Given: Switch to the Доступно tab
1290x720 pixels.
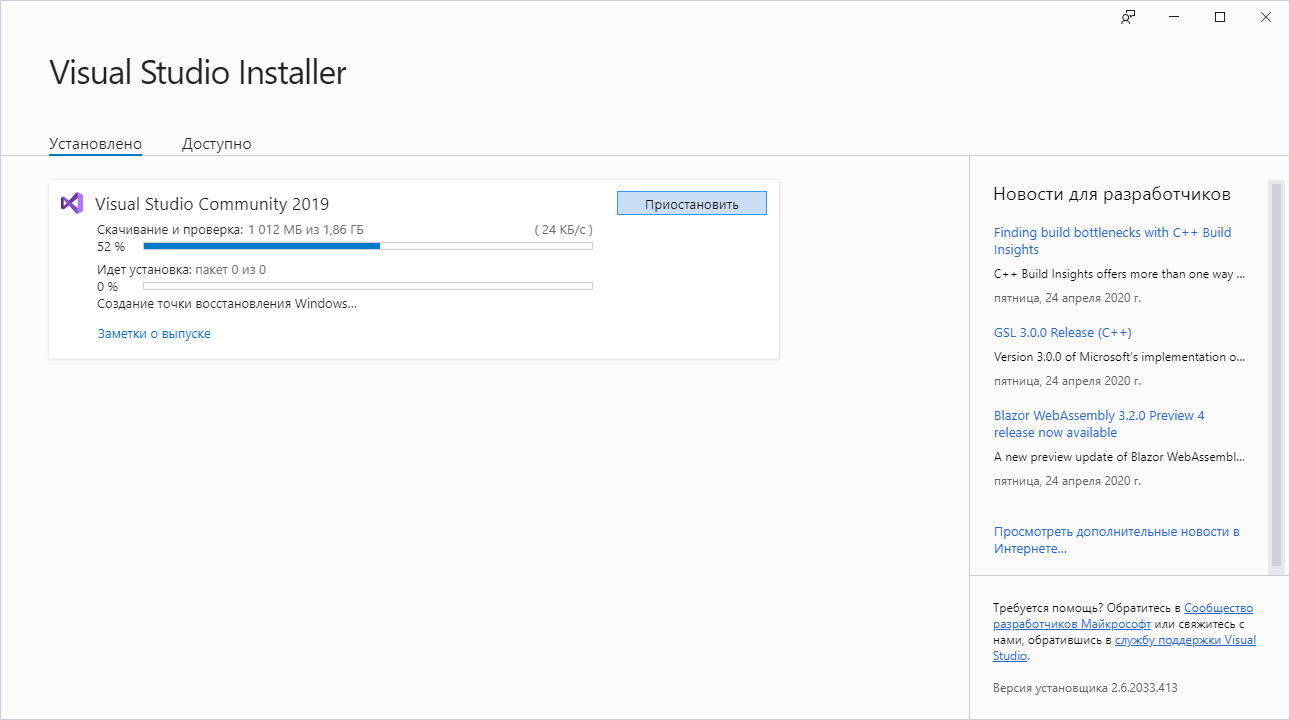Looking at the screenshot, I should click(216, 144).
